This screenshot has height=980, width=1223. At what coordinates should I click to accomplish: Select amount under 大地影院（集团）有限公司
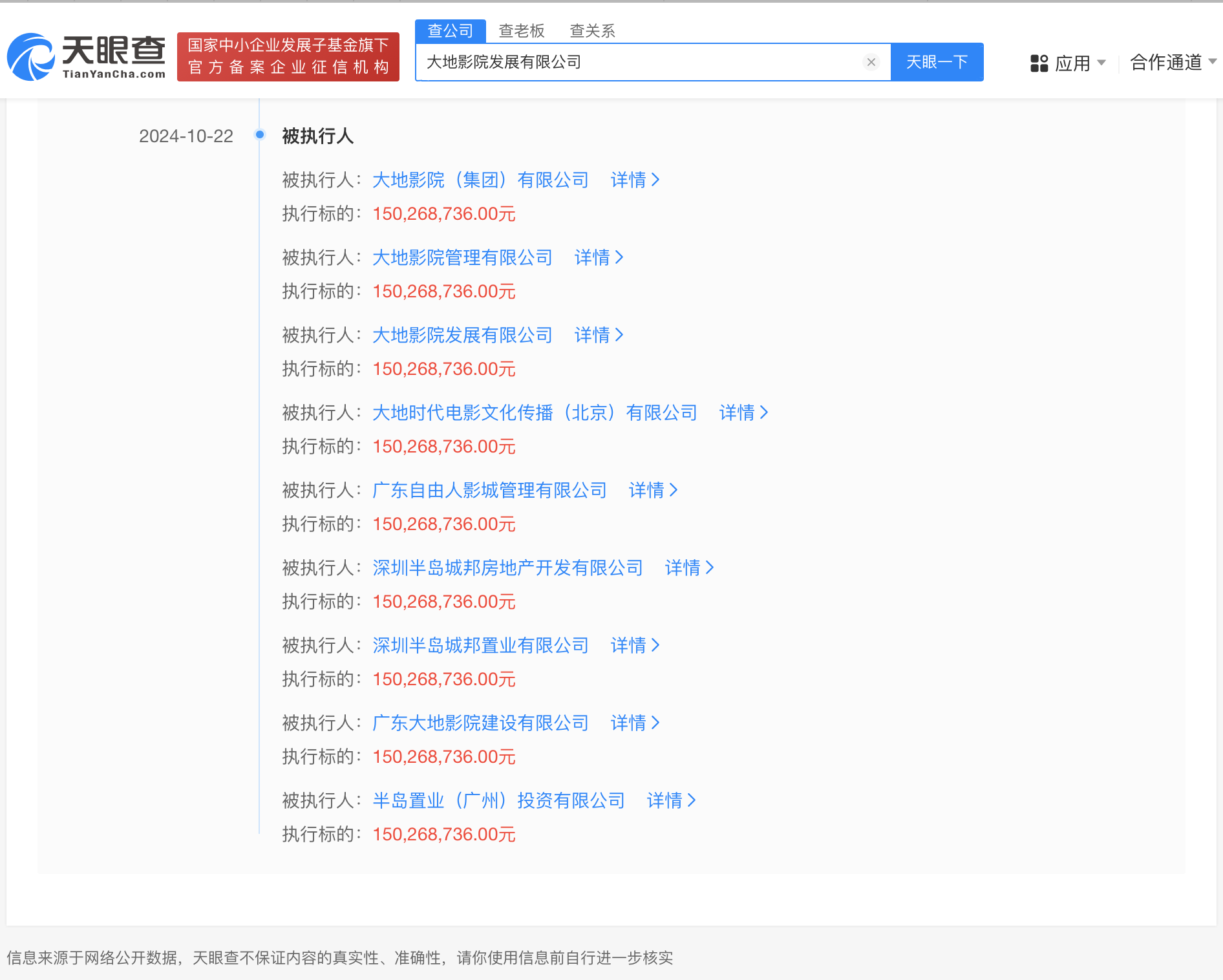point(443,214)
